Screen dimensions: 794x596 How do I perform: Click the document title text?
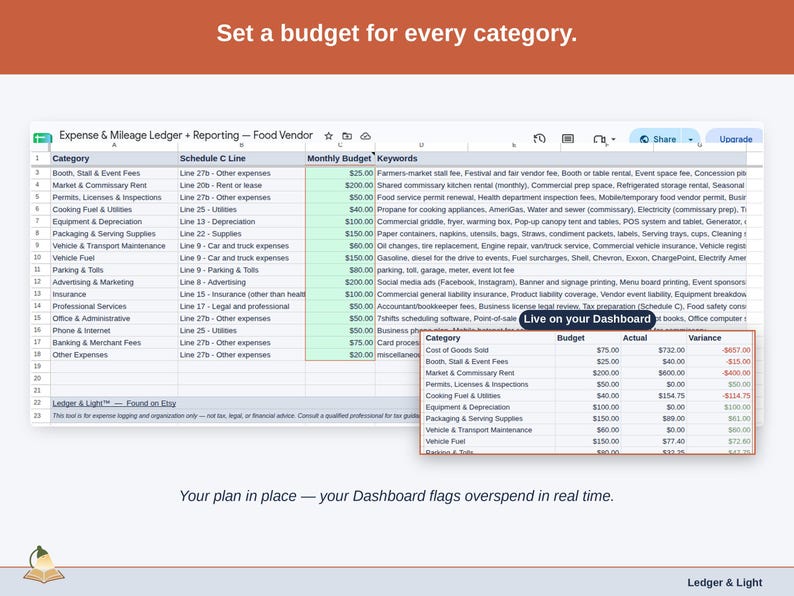(186, 135)
